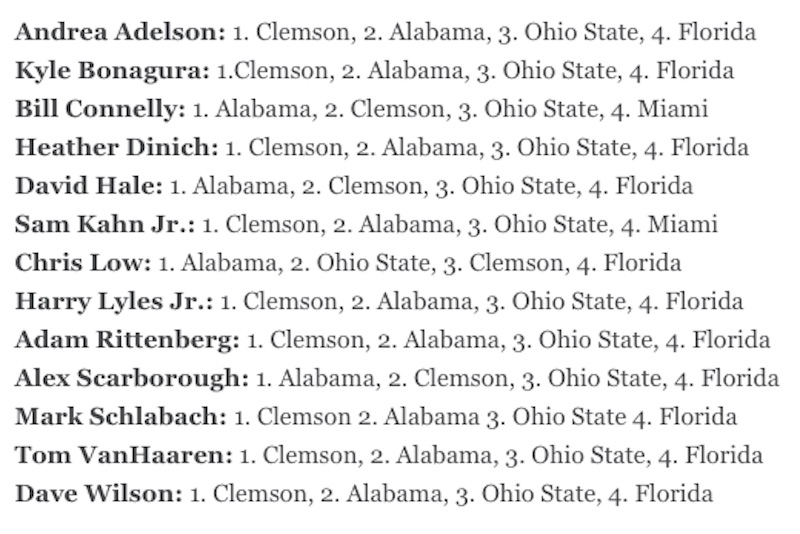This screenshot has height=534, width=800.
Task: Click Miami in Sam Kahn Jr.'s picks
Action: click(683, 224)
